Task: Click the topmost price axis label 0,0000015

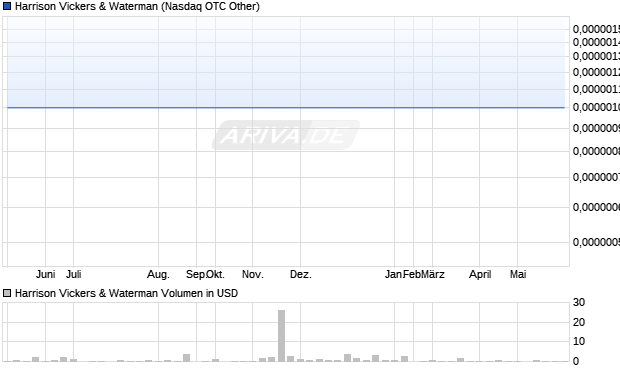Action: tap(596, 29)
